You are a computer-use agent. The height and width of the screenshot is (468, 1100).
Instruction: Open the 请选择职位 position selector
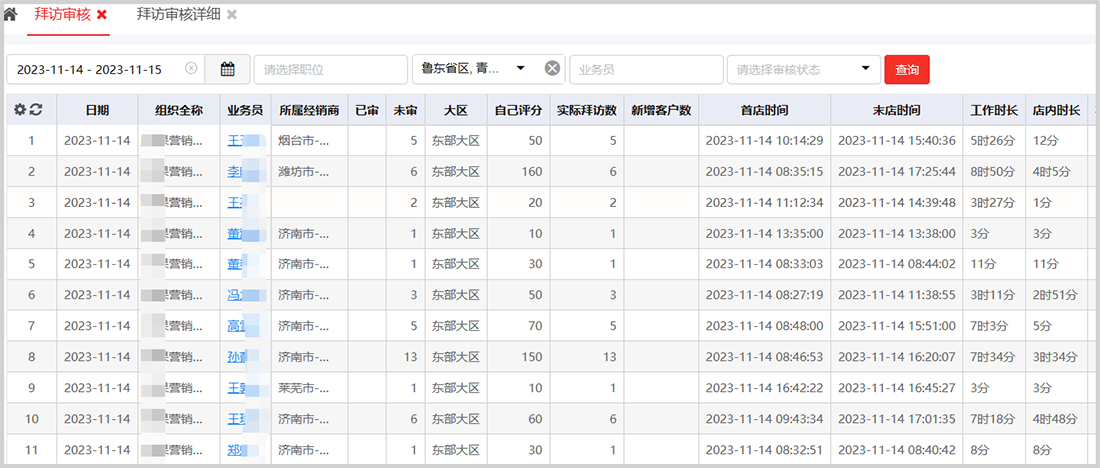click(x=330, y=69)
